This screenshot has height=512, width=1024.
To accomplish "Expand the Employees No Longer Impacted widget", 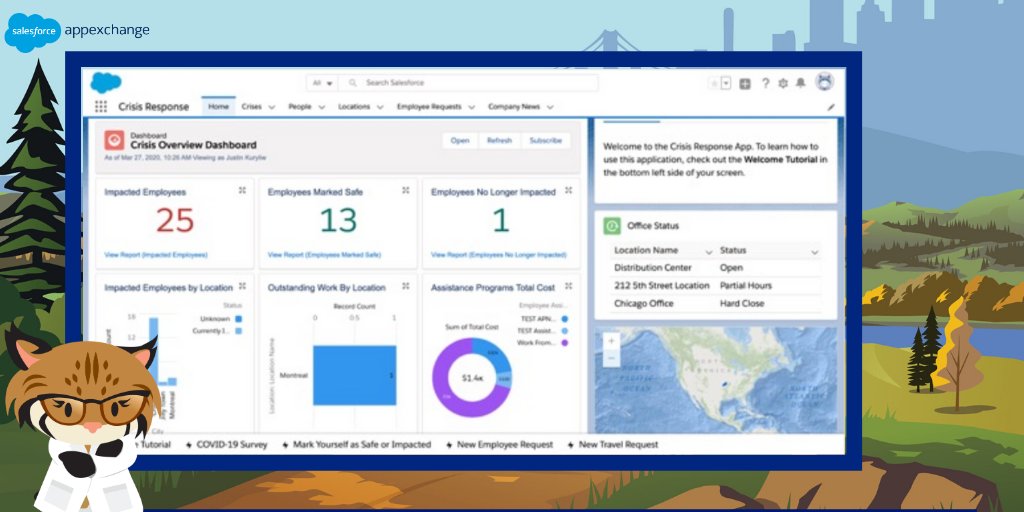I will 568,190.
